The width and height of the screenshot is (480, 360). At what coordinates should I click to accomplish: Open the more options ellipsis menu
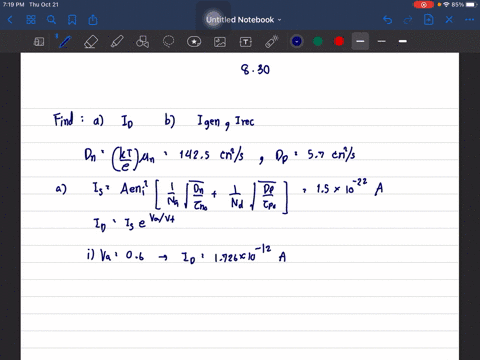(469, 20)
